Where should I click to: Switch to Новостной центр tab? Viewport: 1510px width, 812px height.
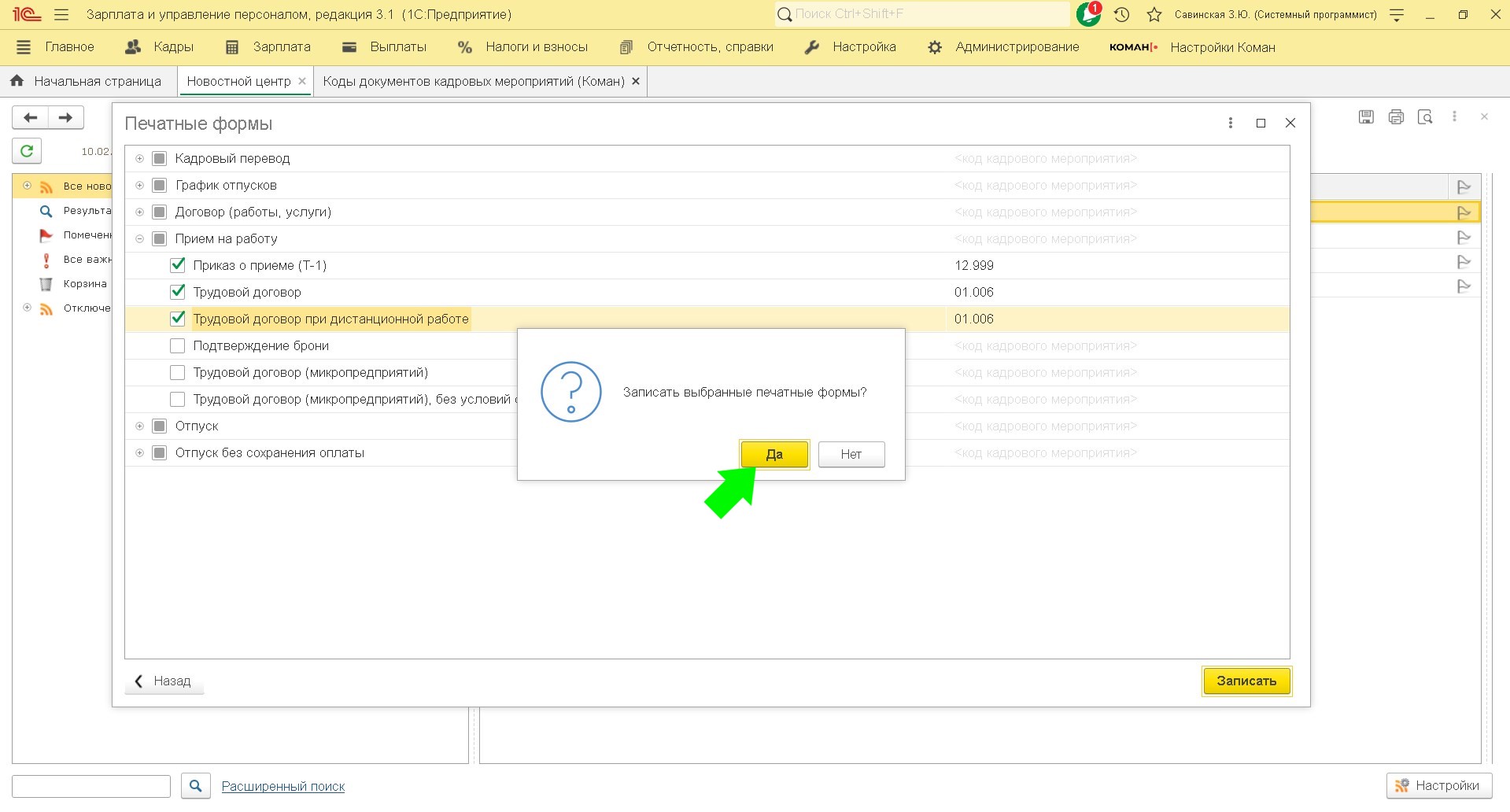238,81
